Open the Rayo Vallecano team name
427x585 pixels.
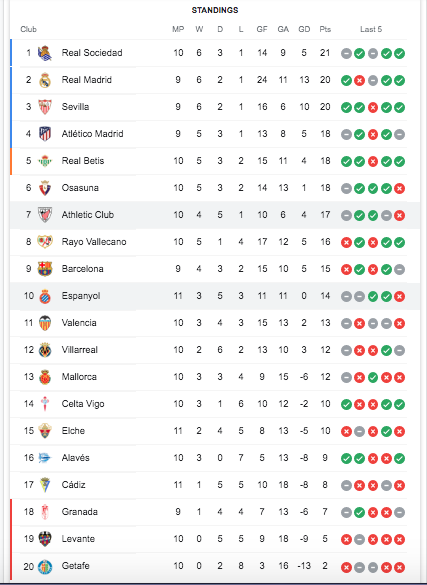coord(94,242)
